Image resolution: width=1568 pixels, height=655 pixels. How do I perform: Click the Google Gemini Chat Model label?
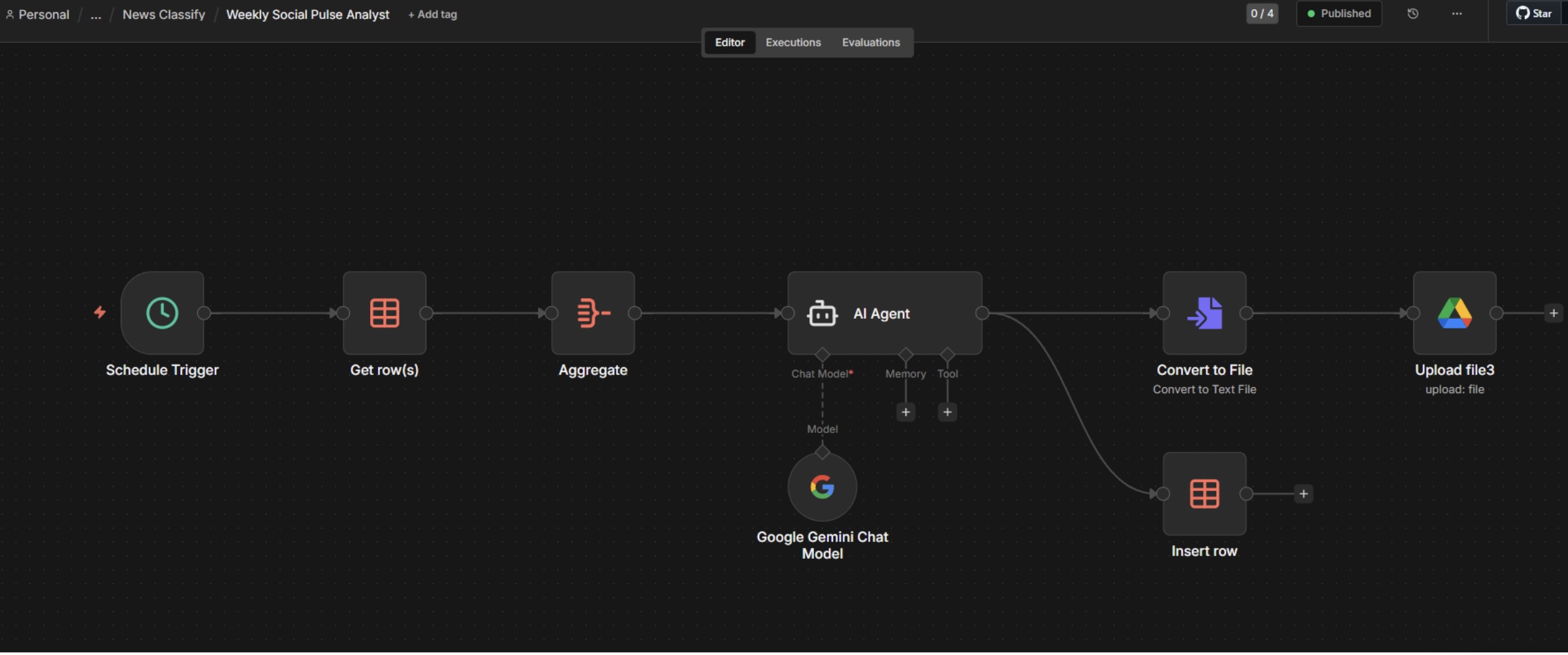coord(823,545)
